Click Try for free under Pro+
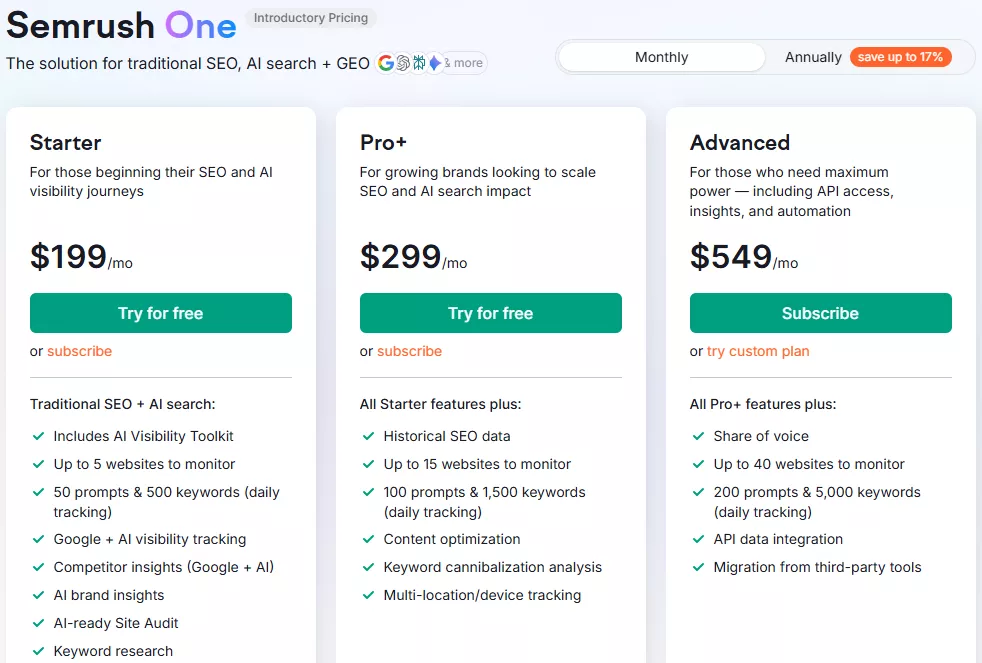This screenshot has height=663, width=982. [491, 313]
